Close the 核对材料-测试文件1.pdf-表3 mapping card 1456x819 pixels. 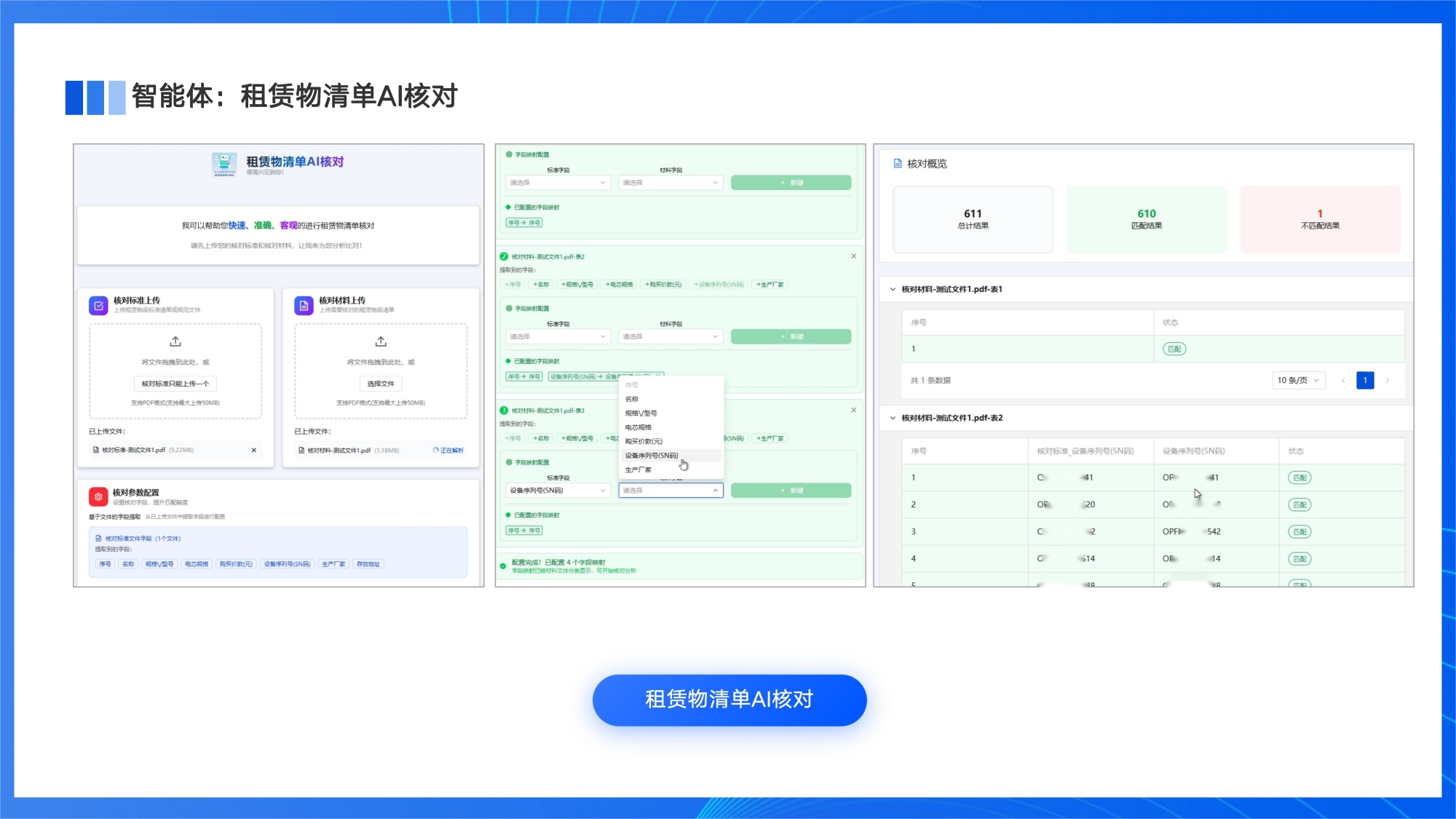tap(853, 410)
